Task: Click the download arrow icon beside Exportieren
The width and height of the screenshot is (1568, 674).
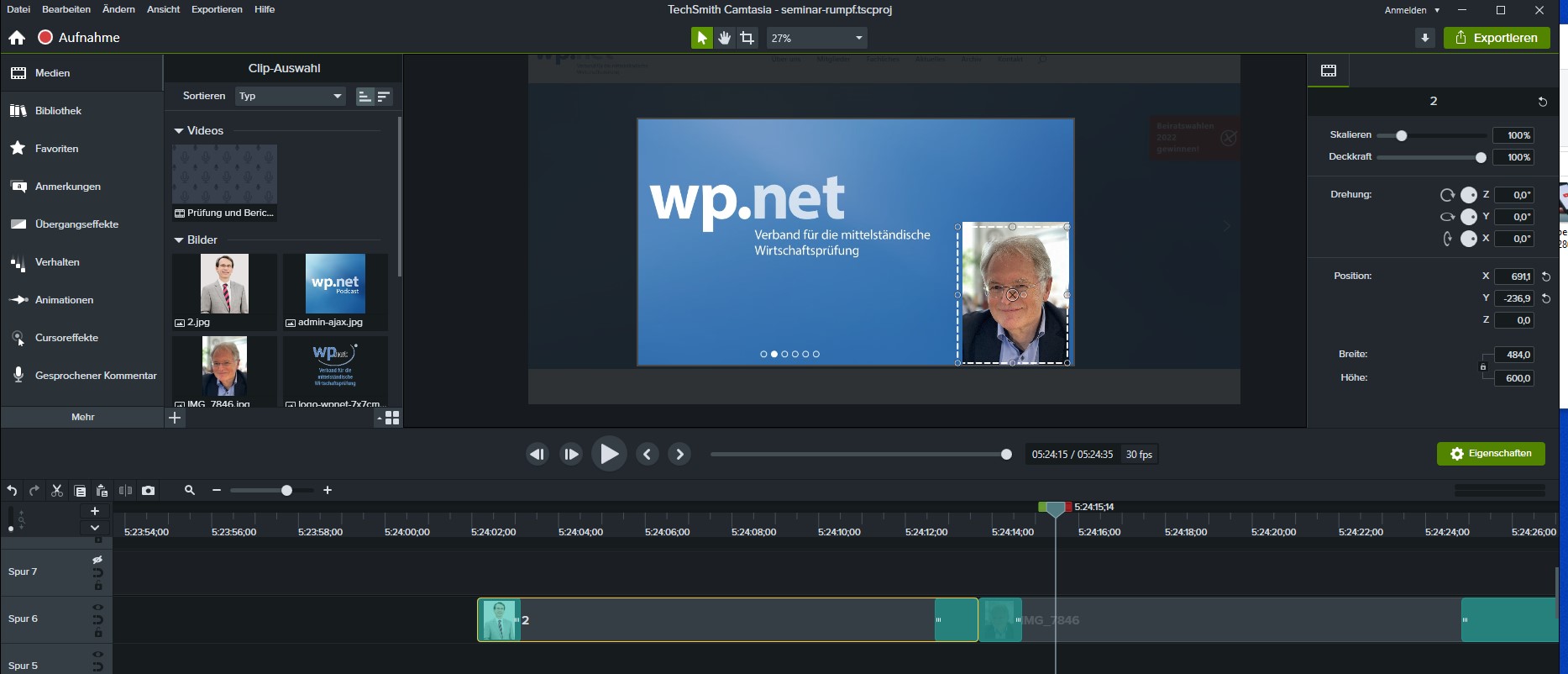Action: (1424, 38)
